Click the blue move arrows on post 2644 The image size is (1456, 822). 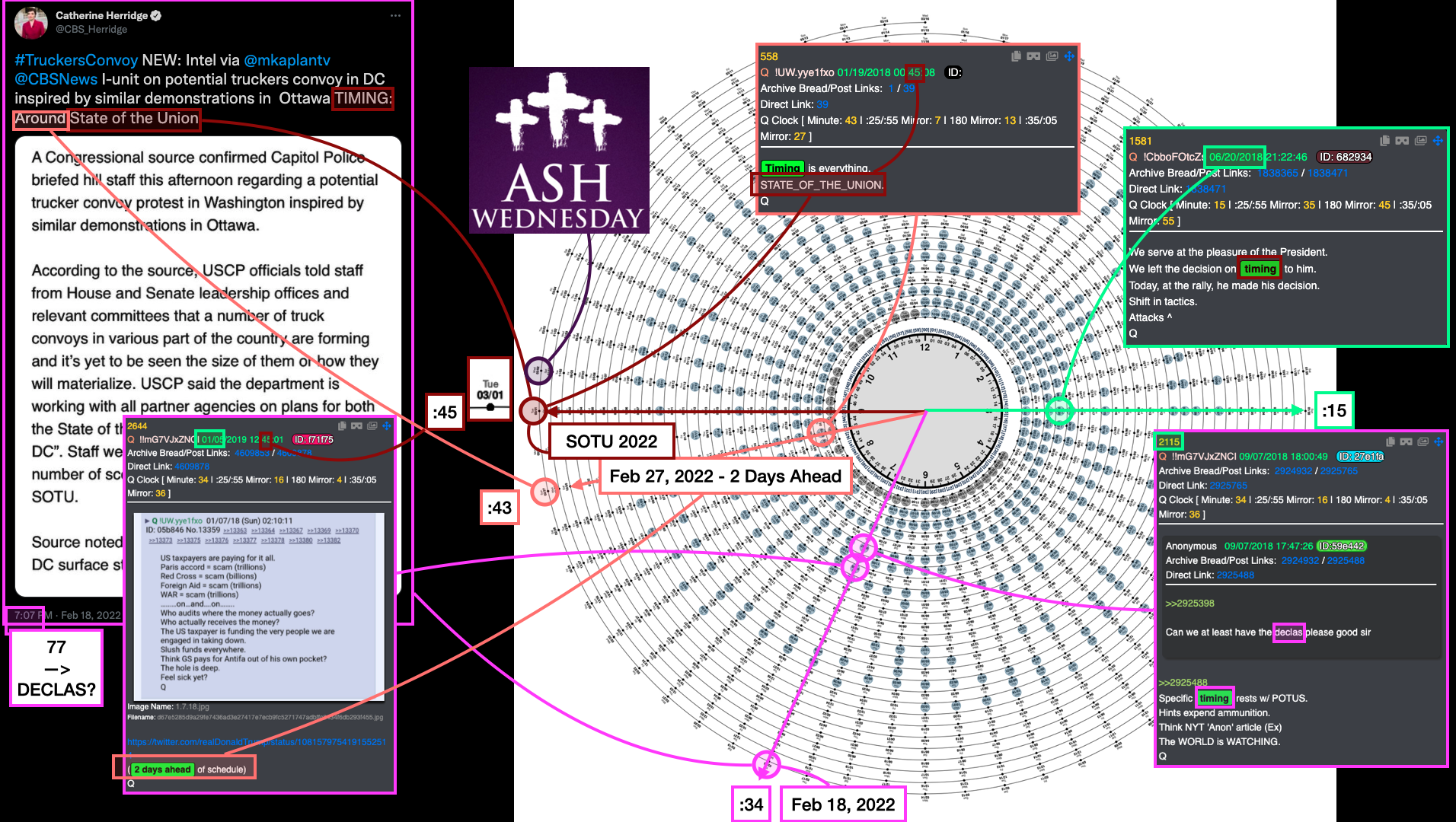click(387, 426)
